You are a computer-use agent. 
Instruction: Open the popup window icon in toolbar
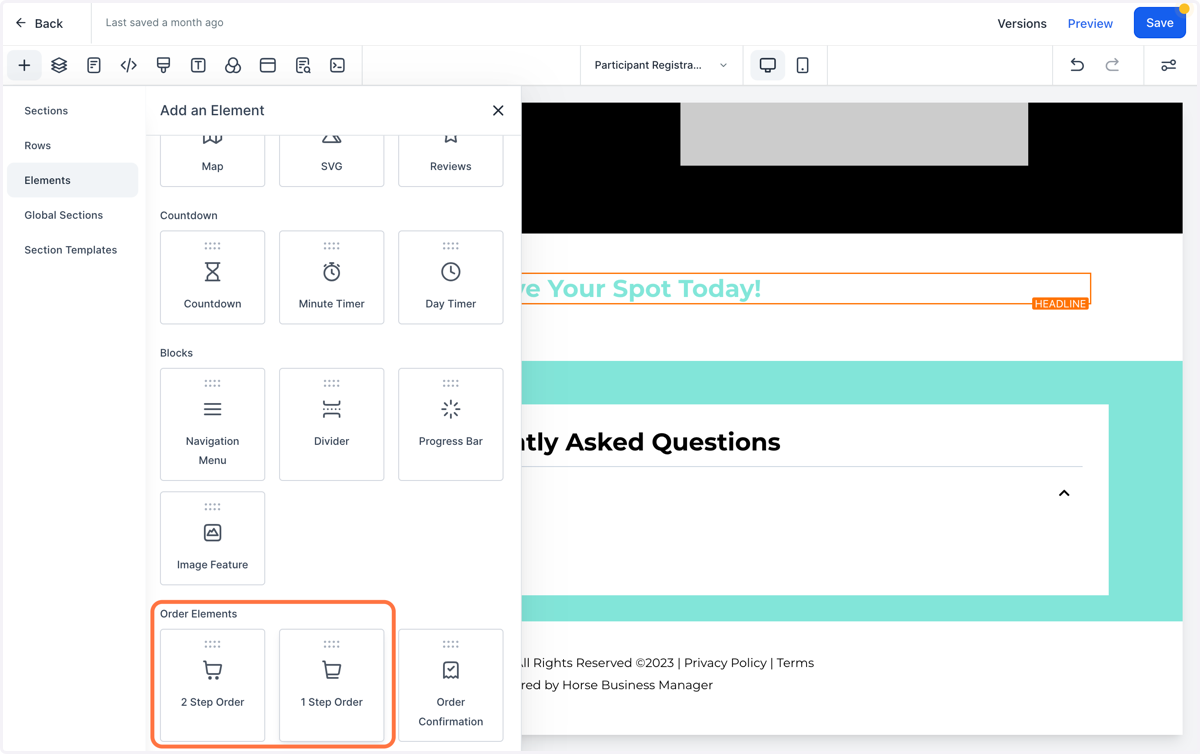tap(268, 65)
